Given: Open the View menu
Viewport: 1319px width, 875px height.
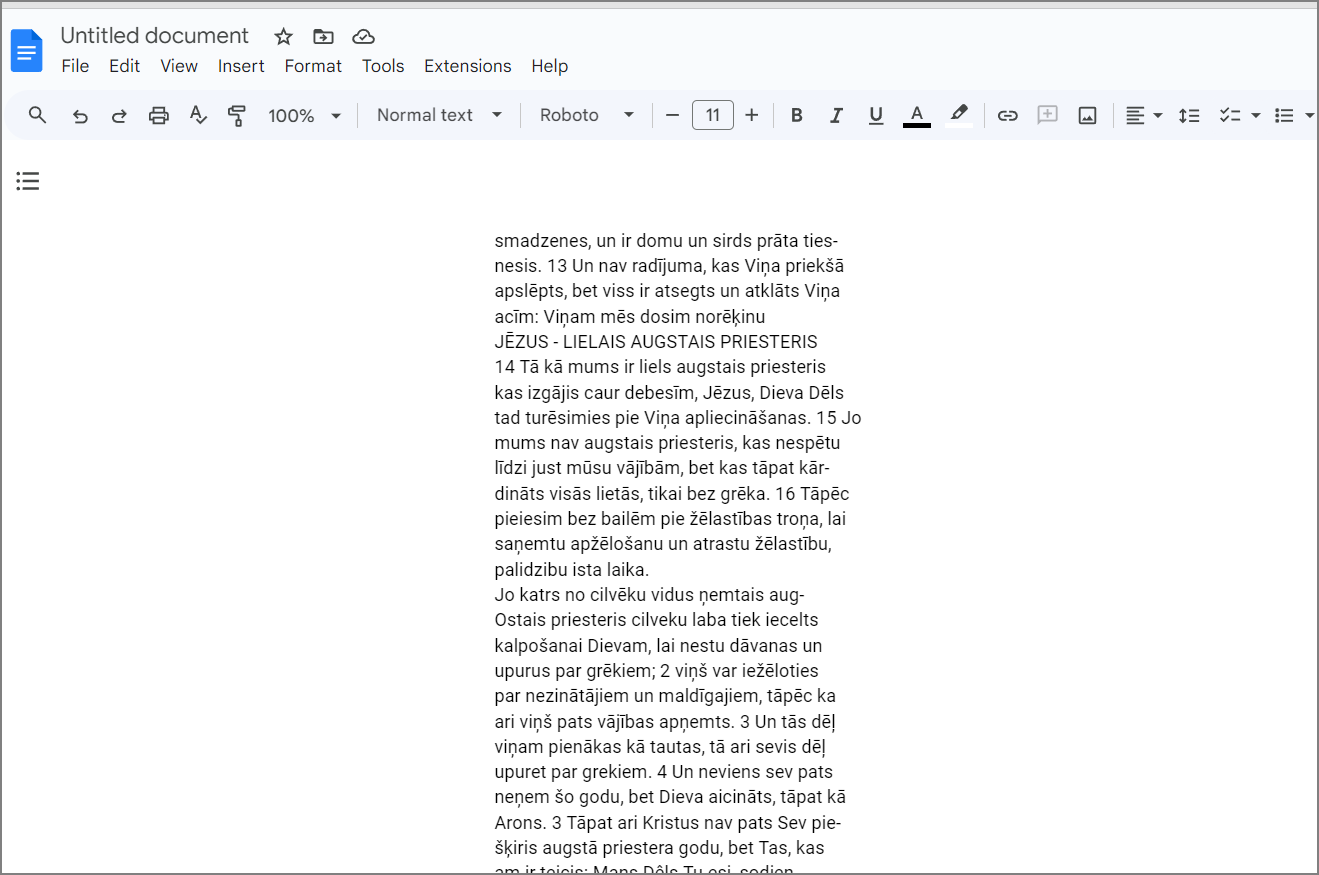Looking at the screenshot, I should [179, 66].
